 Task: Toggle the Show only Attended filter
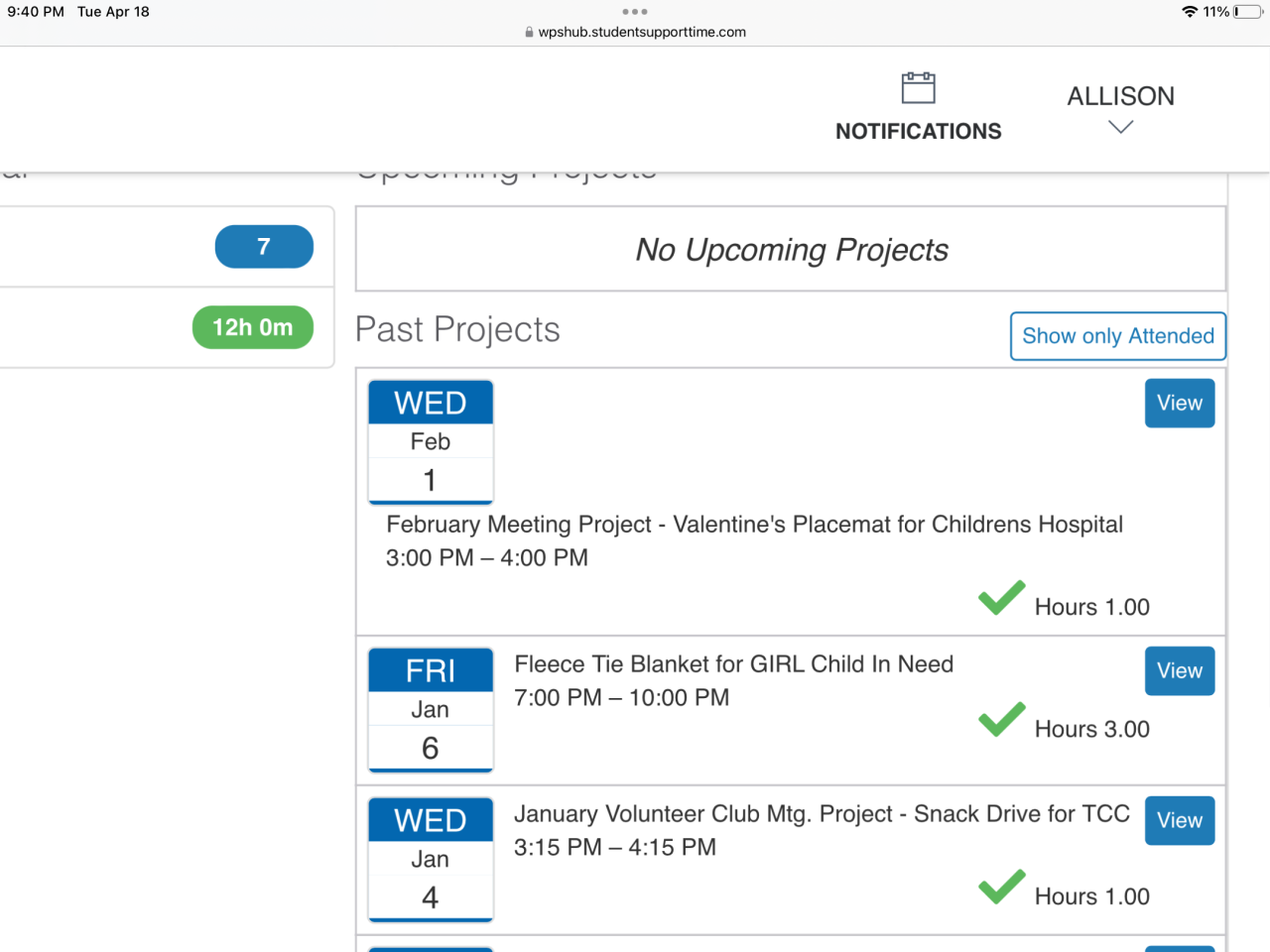click(1117, 336)
